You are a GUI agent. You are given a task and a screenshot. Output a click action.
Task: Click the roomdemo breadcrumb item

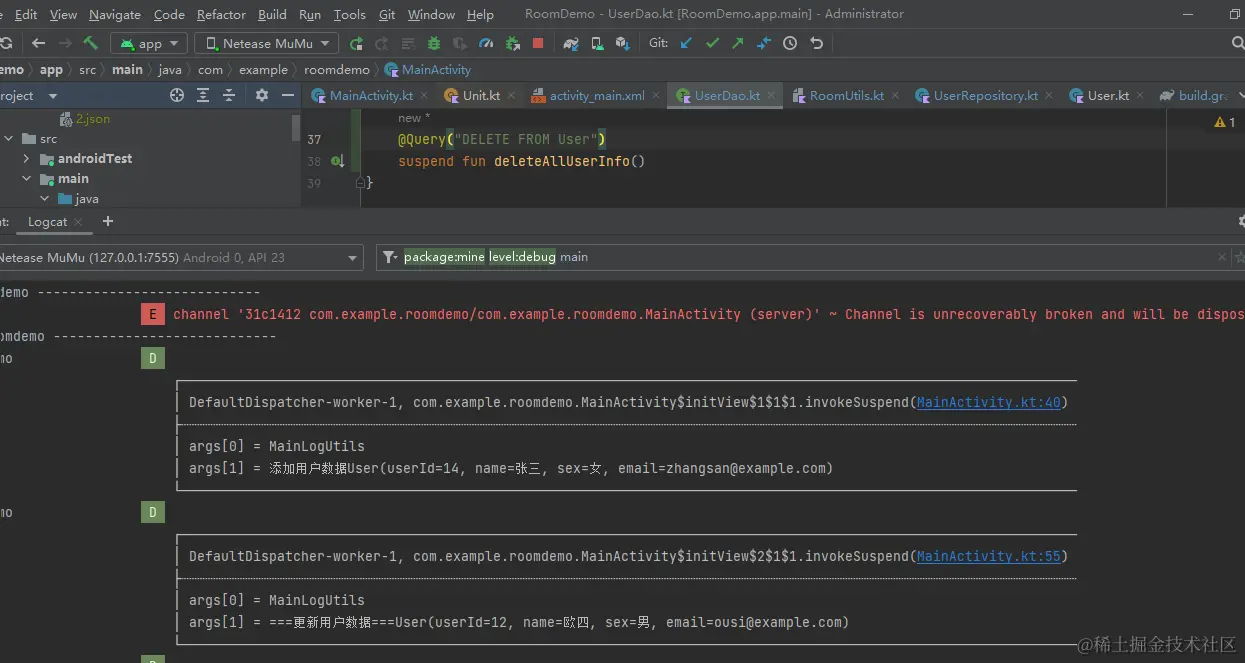pyautogui.click(x=337, y=70)
